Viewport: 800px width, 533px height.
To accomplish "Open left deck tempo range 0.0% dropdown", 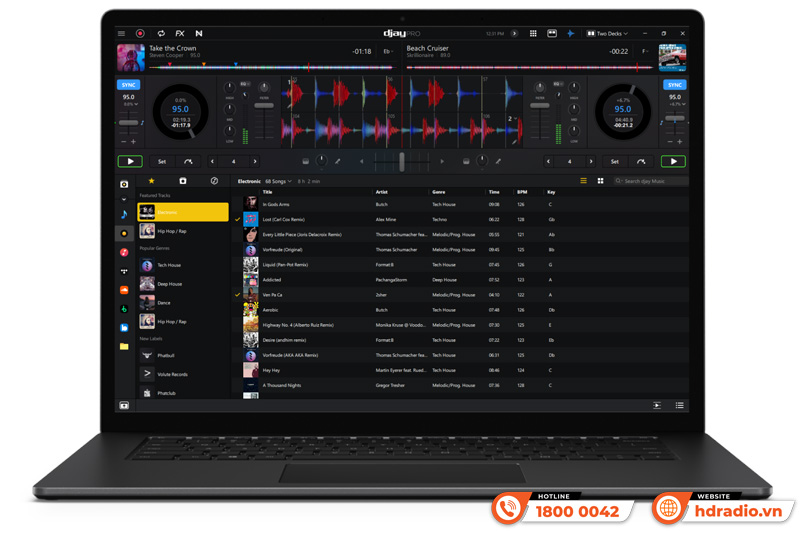I will click(130, 105).
